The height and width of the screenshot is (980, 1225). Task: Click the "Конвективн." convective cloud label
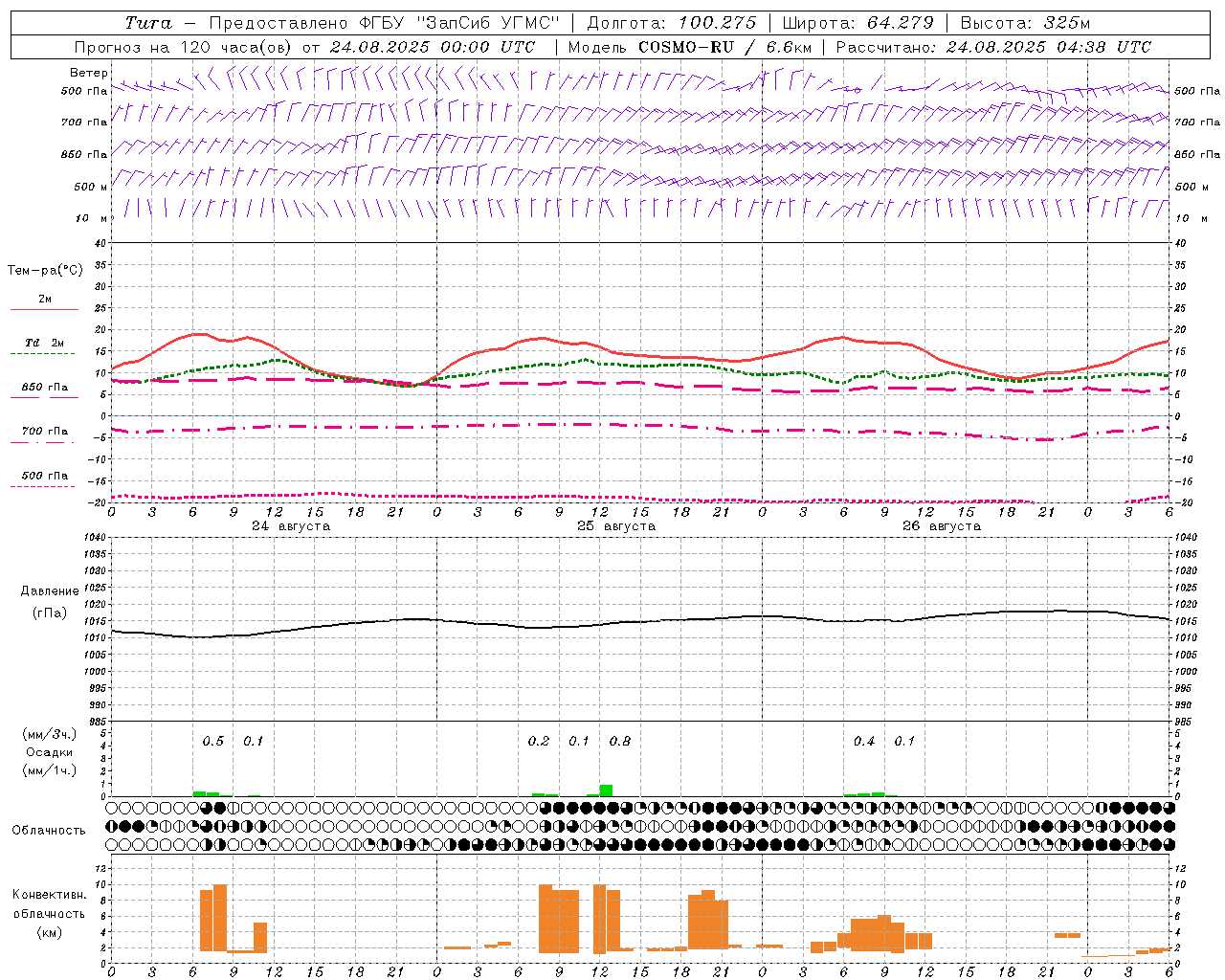49,895
